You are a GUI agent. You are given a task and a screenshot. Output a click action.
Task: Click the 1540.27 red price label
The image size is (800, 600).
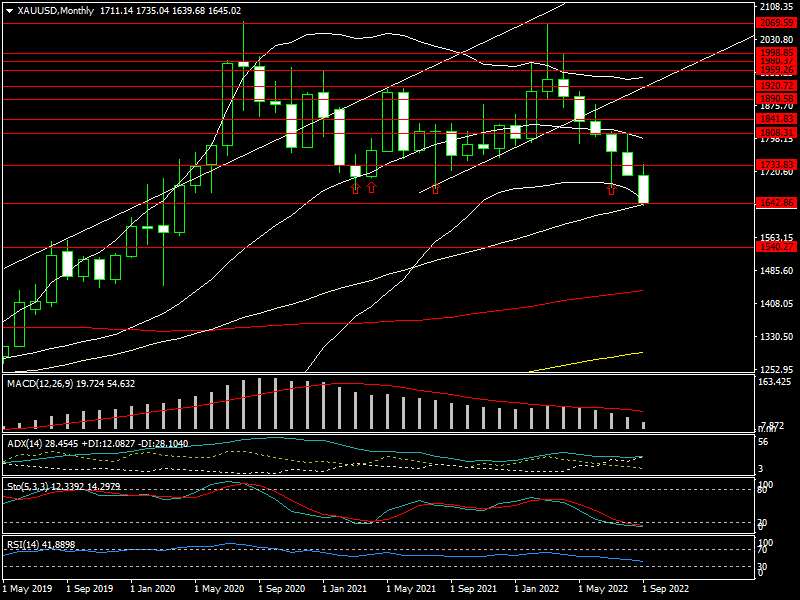776,246
